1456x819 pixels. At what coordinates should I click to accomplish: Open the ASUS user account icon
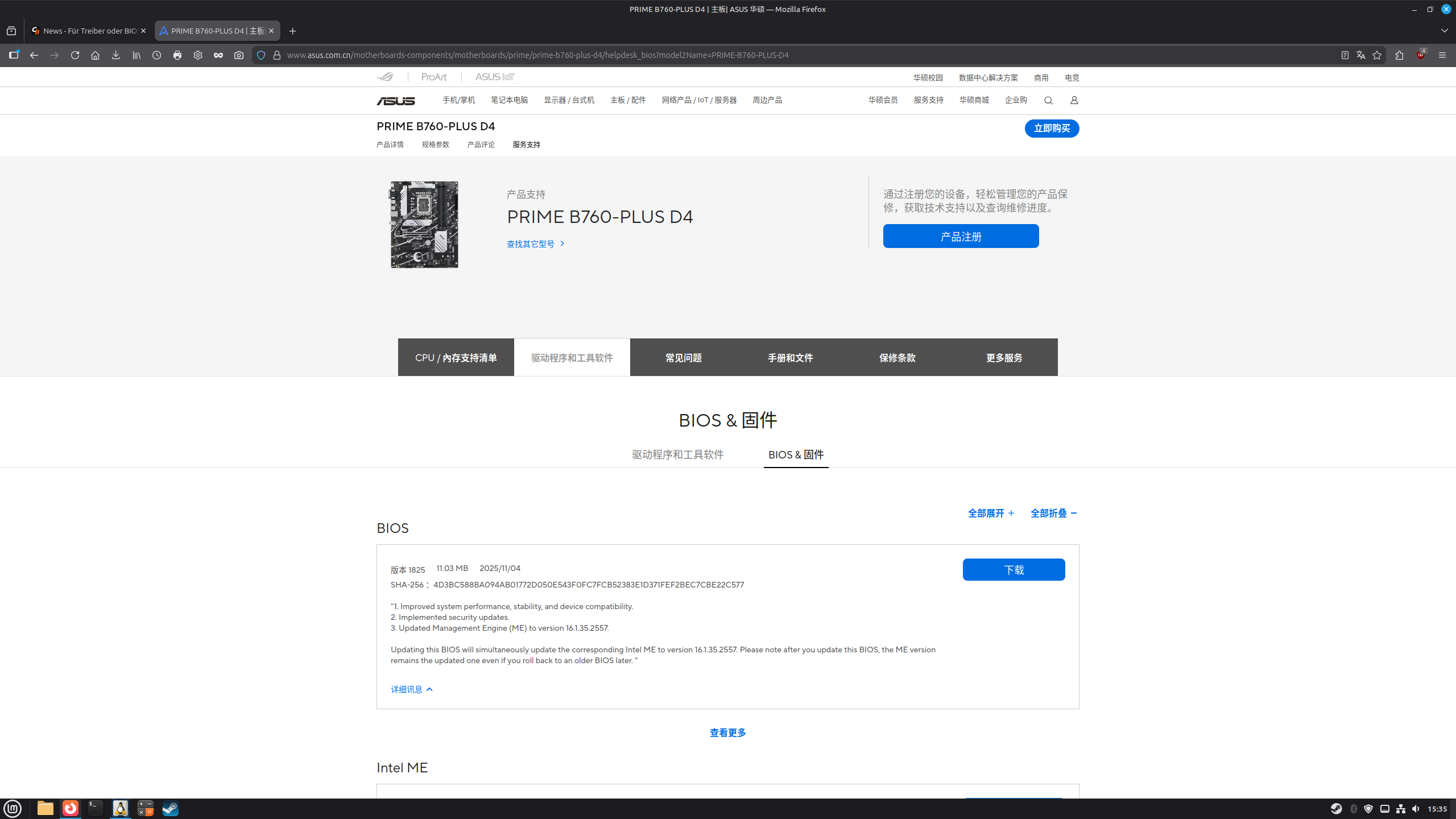click(x=1074, y=101)
